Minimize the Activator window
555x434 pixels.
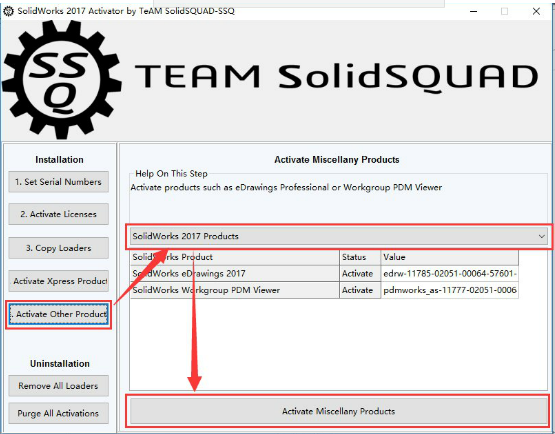(474, 11)
